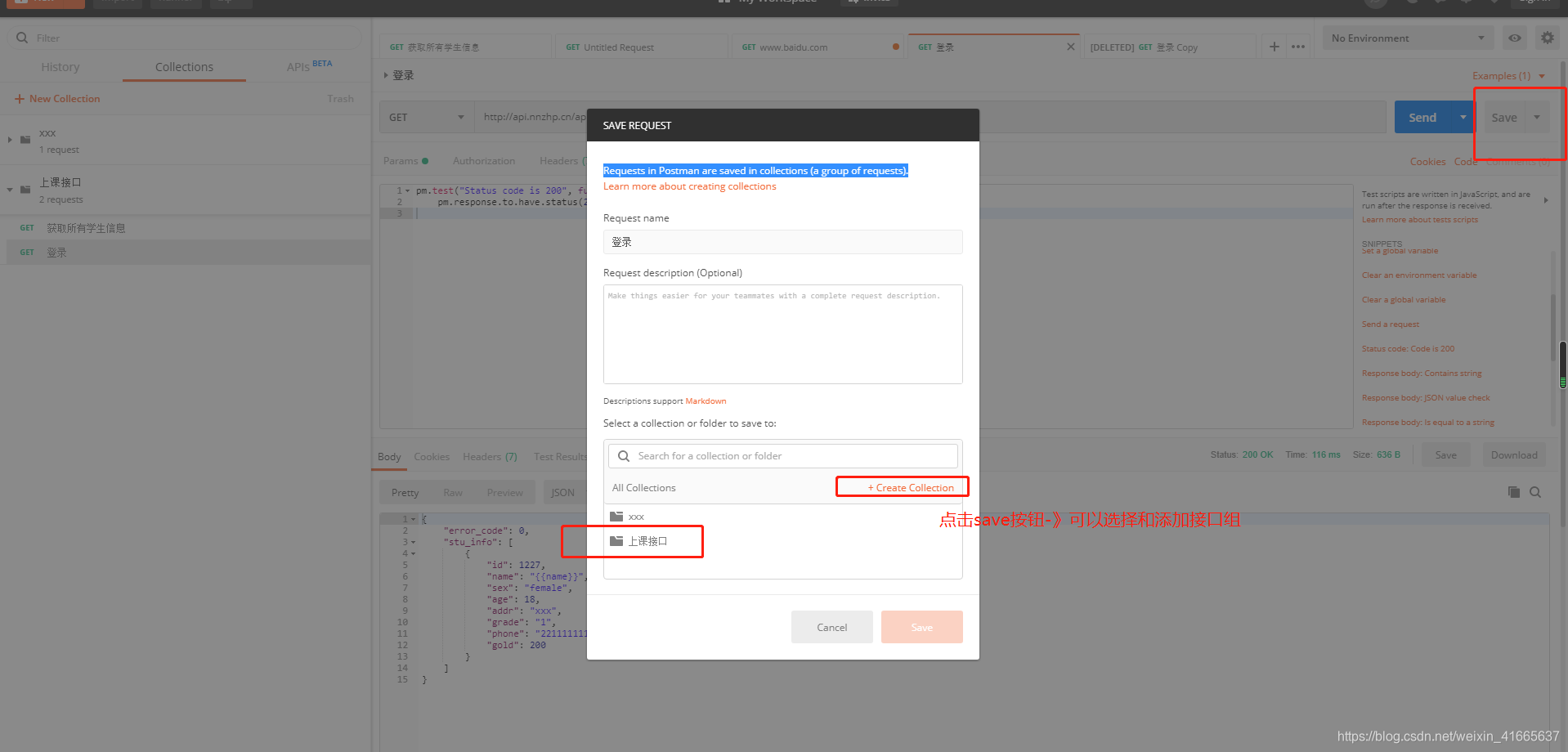Toggle environment quick look eye icon
The width and height of the screenshot is (1568, 752).
(1515, 38)
